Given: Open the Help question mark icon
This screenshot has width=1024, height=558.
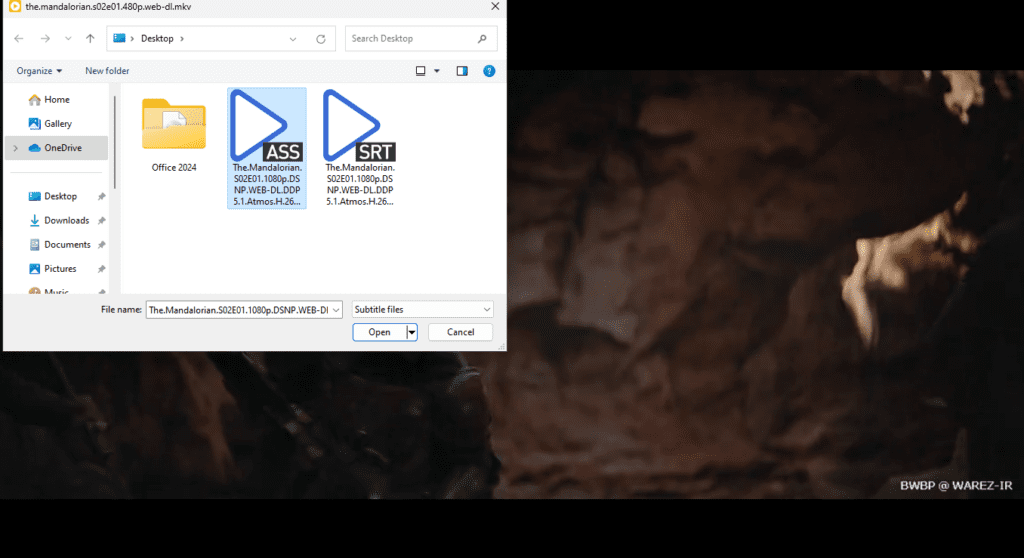Looking at the screenshot, I should (489, 71).
